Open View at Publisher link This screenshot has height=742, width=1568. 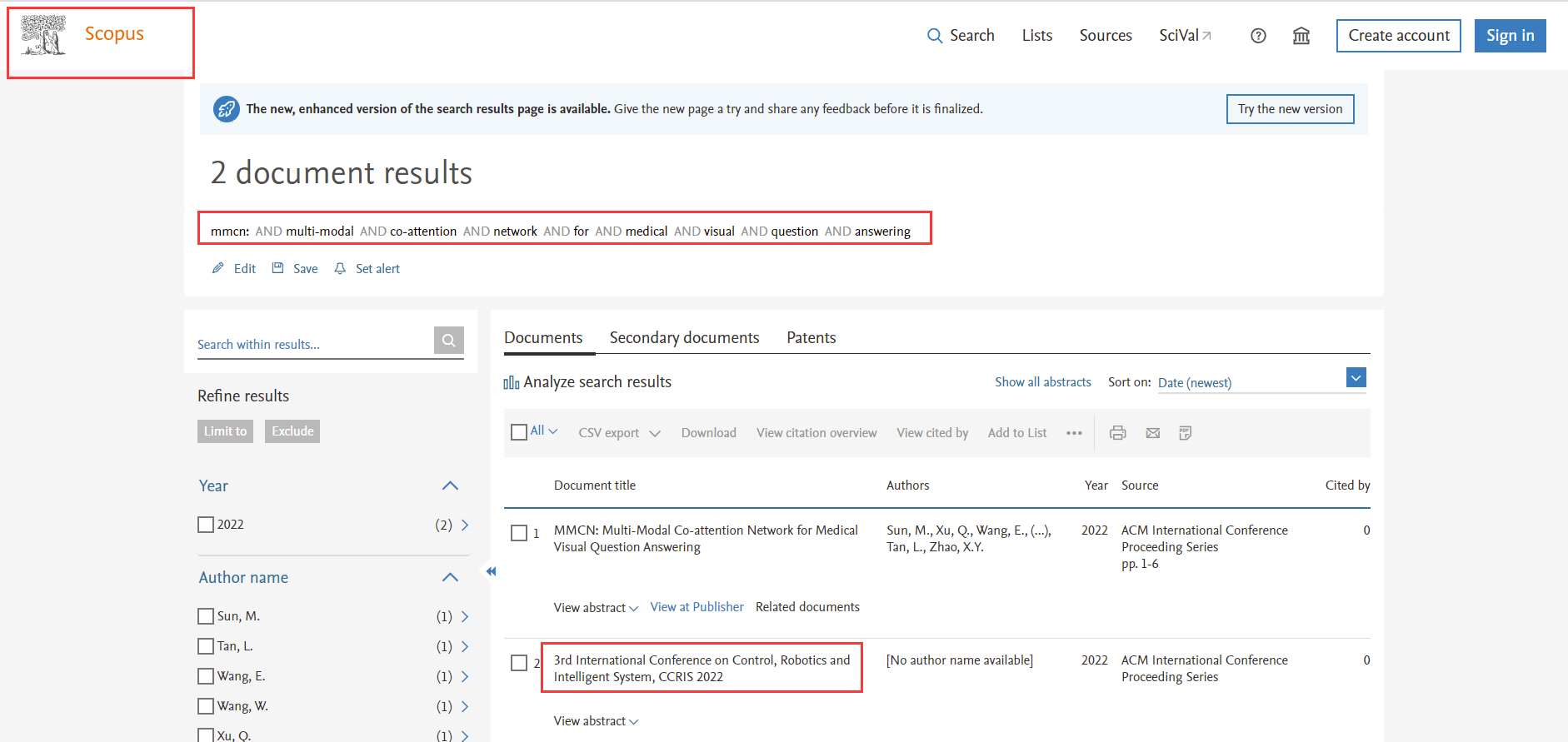(x=697, y=607)
